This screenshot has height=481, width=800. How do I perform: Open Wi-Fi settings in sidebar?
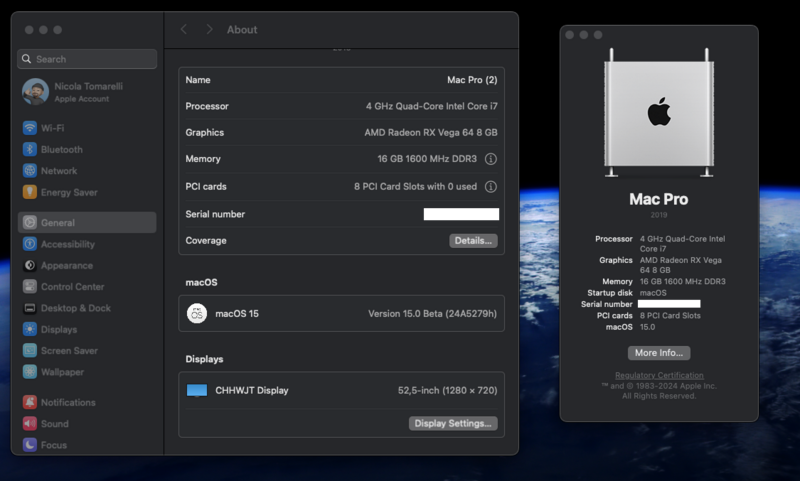click(52, 128)
